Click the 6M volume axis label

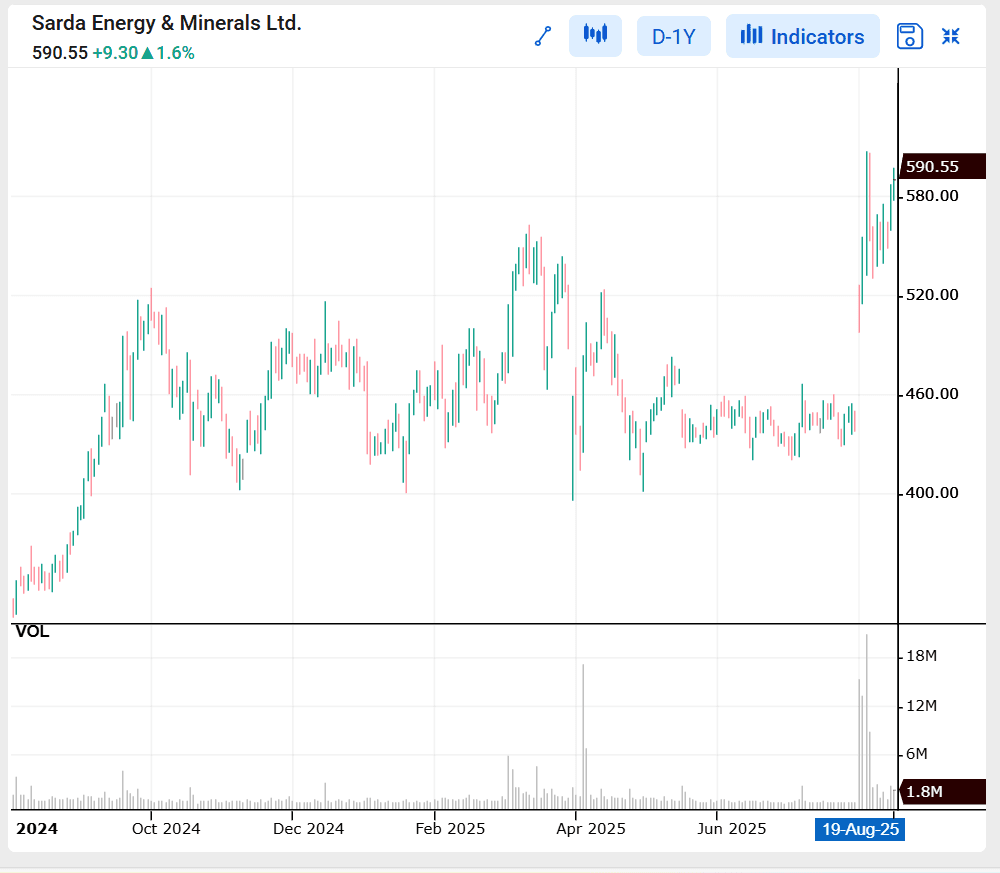916,754
